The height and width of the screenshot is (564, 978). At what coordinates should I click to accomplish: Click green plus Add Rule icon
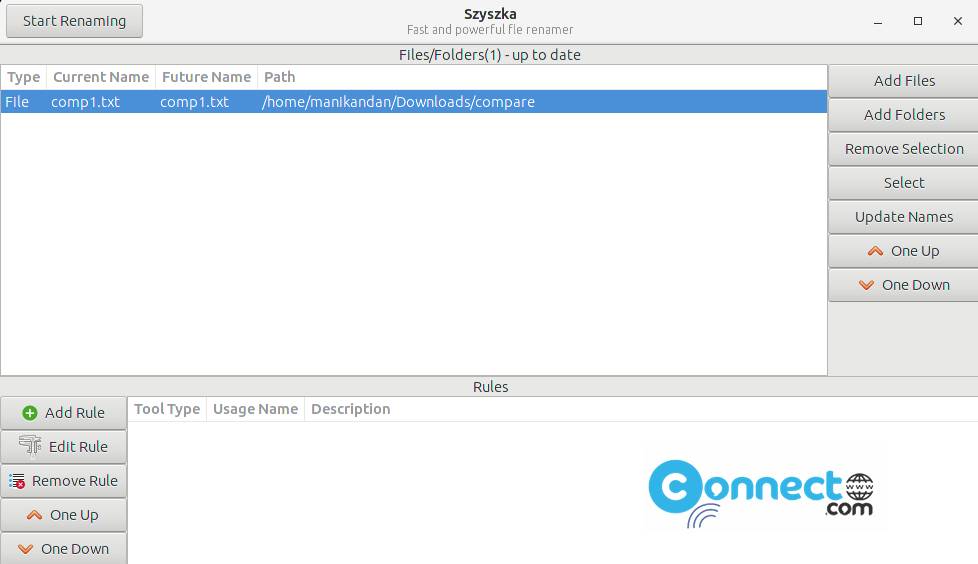pyautogui.click(x=29, y=413)
